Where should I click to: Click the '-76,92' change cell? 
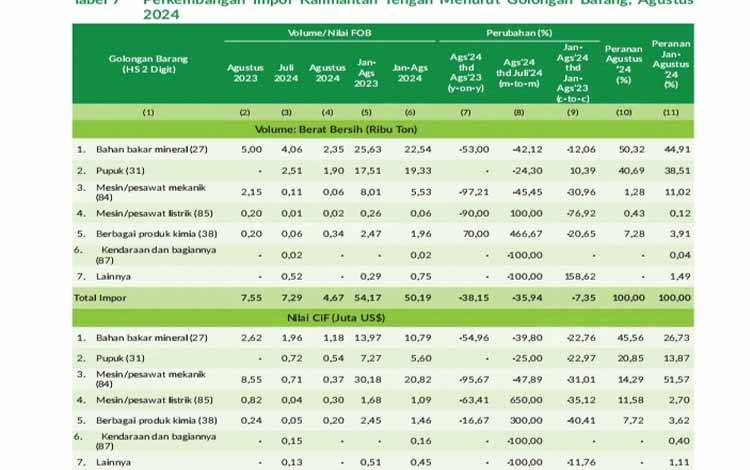581,213
